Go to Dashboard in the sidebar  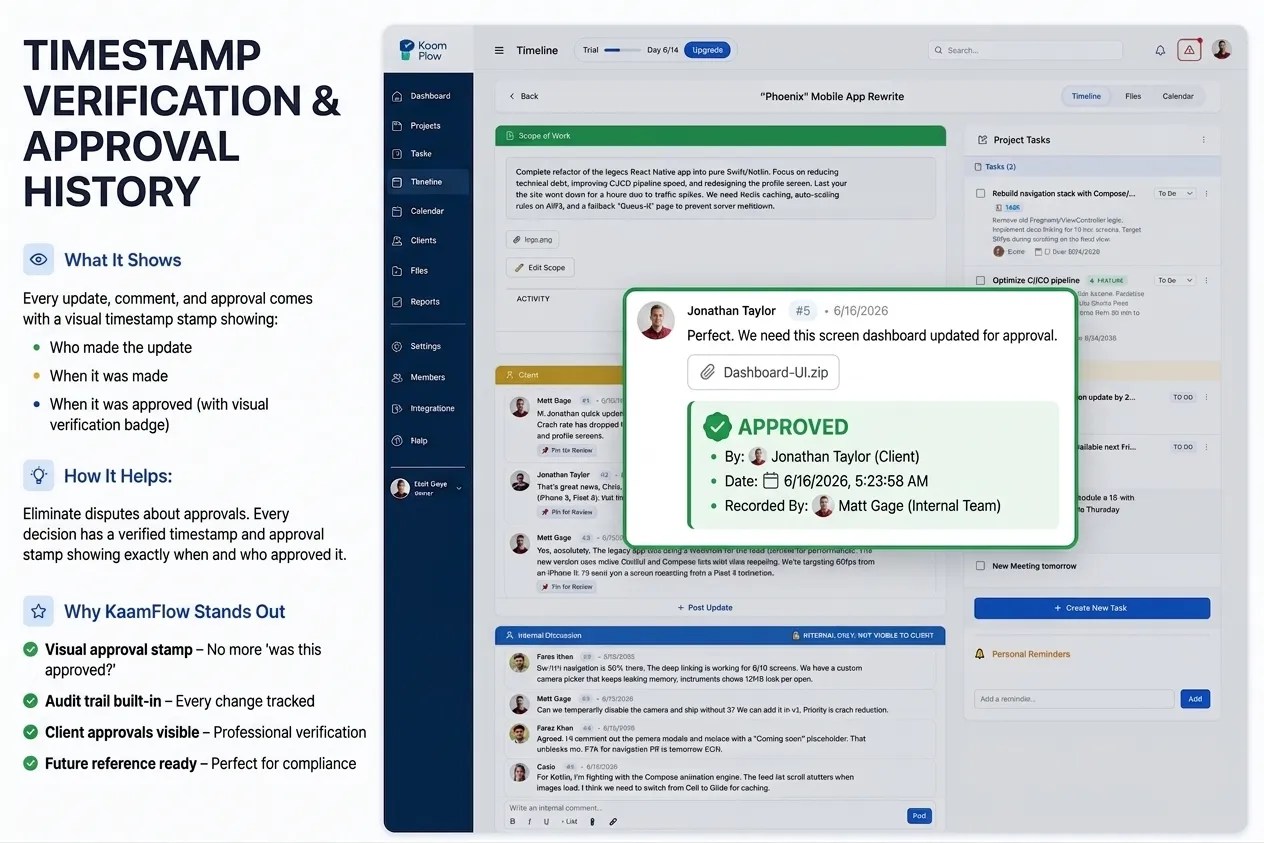pos(430,96)
